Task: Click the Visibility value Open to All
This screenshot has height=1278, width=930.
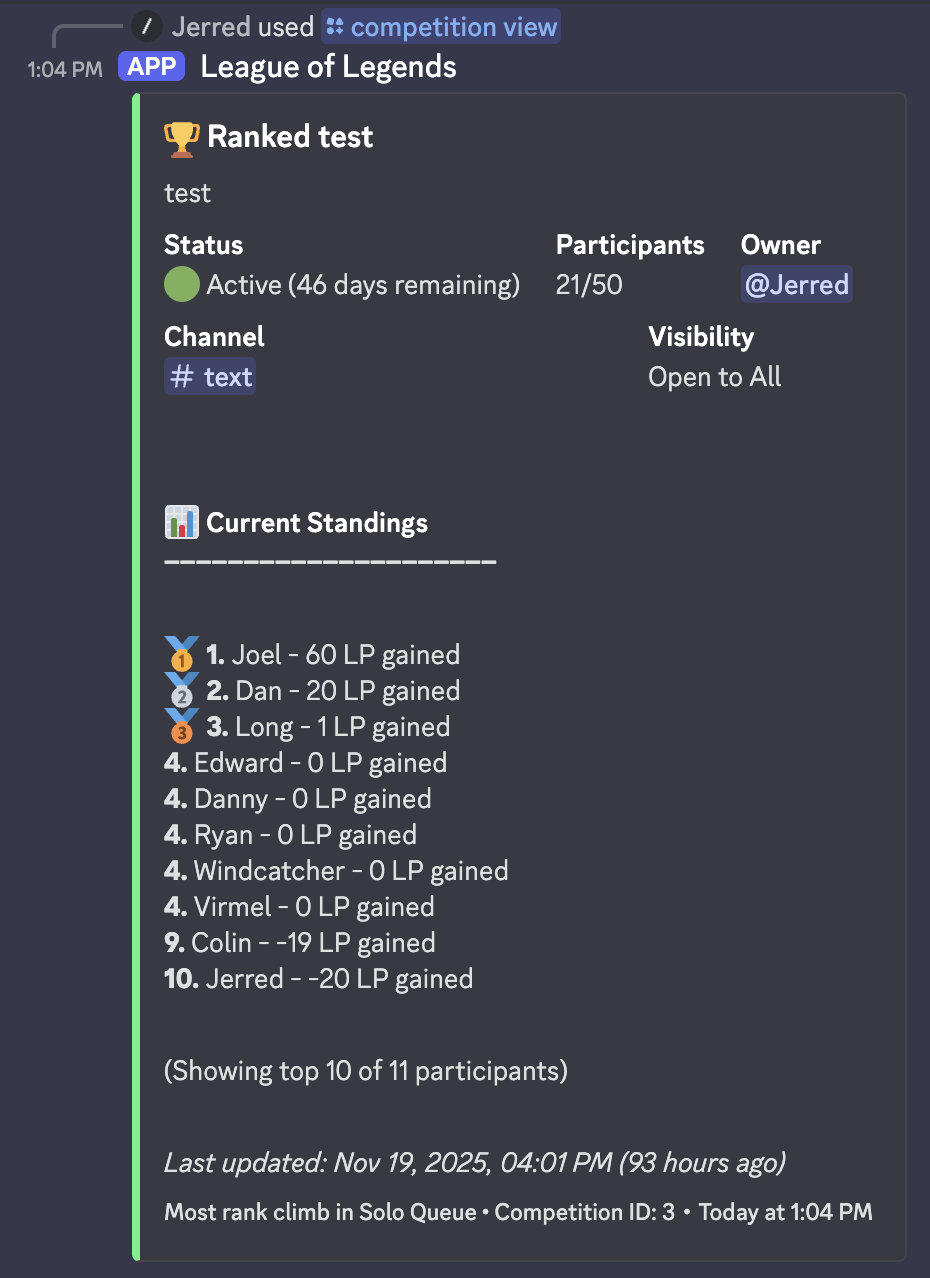Action: [x=714, y=377]
